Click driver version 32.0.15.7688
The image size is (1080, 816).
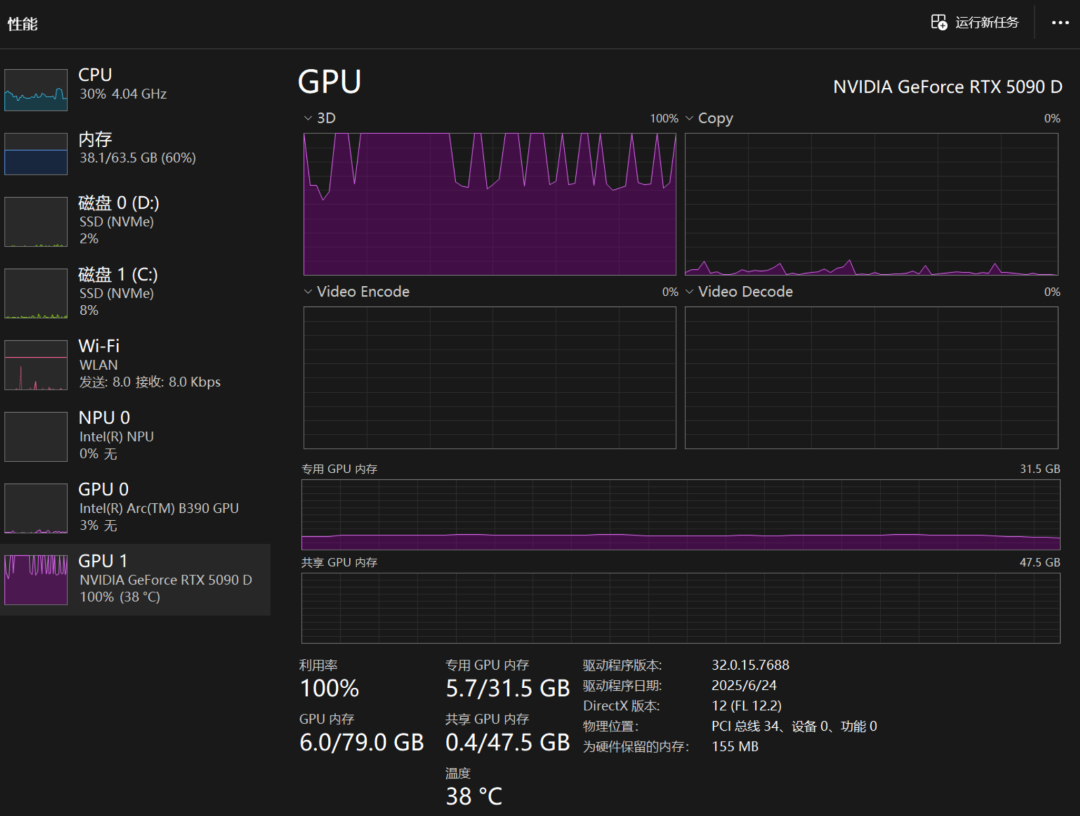[750, 665]
